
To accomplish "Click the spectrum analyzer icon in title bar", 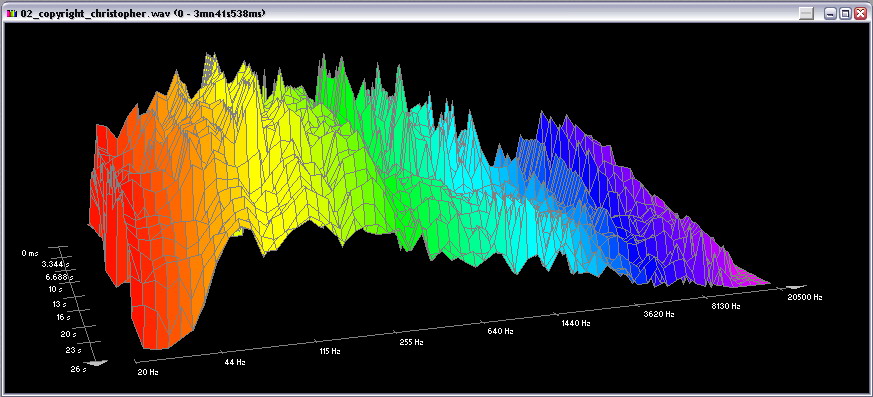I will tap(12, 13).
